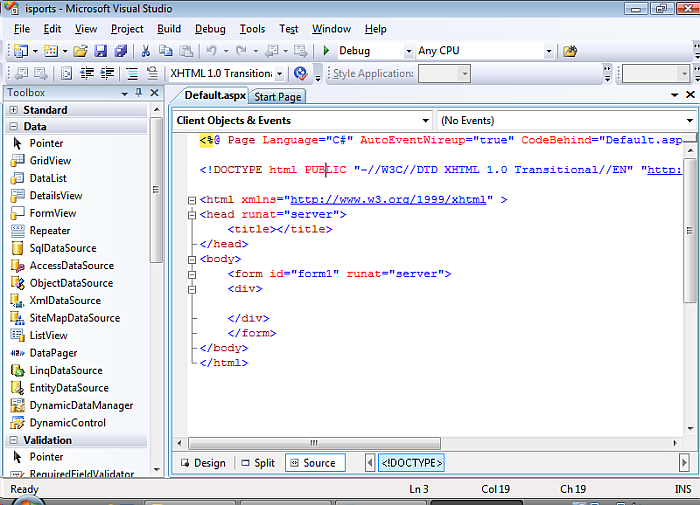Image resolution: width=700 pixels, height=505 pixels.
Task: Switch to the Start Page tab
Action: click(x=278, y=97)
